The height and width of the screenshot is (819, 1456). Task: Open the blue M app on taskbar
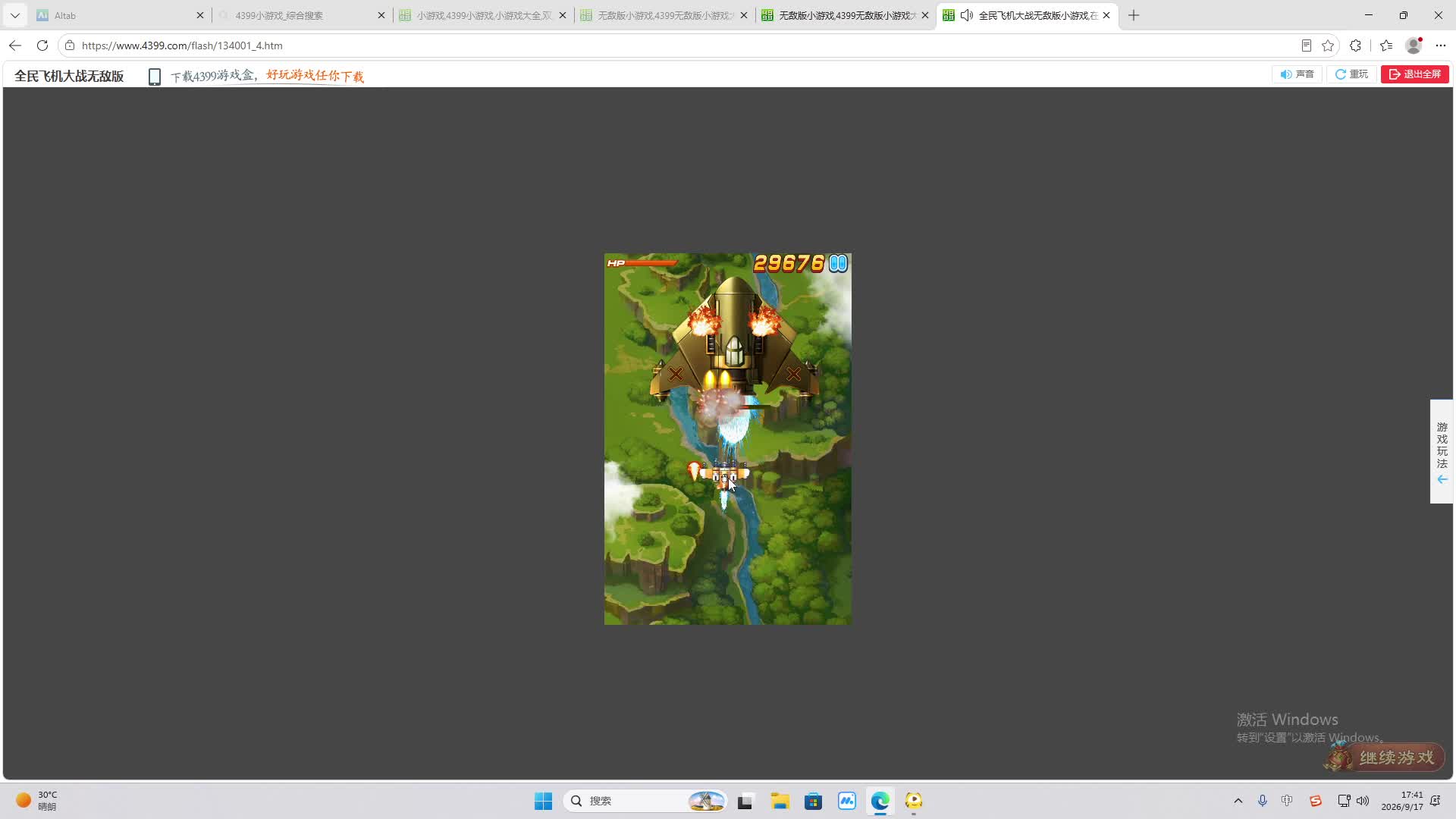pyautogui.click(x=847, y=801)
